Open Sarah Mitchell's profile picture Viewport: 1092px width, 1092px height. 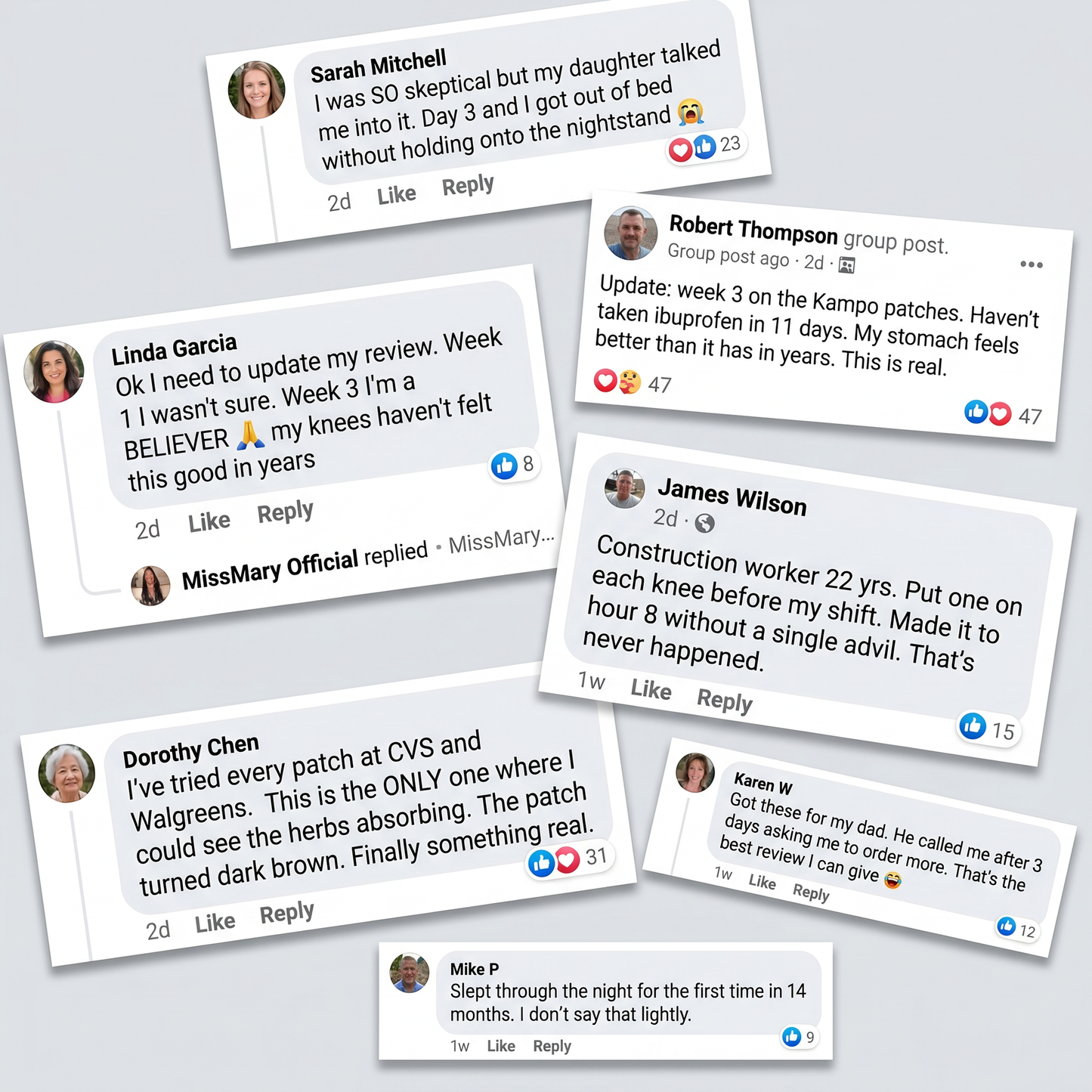pyautogui.click(x=257, y=90)
